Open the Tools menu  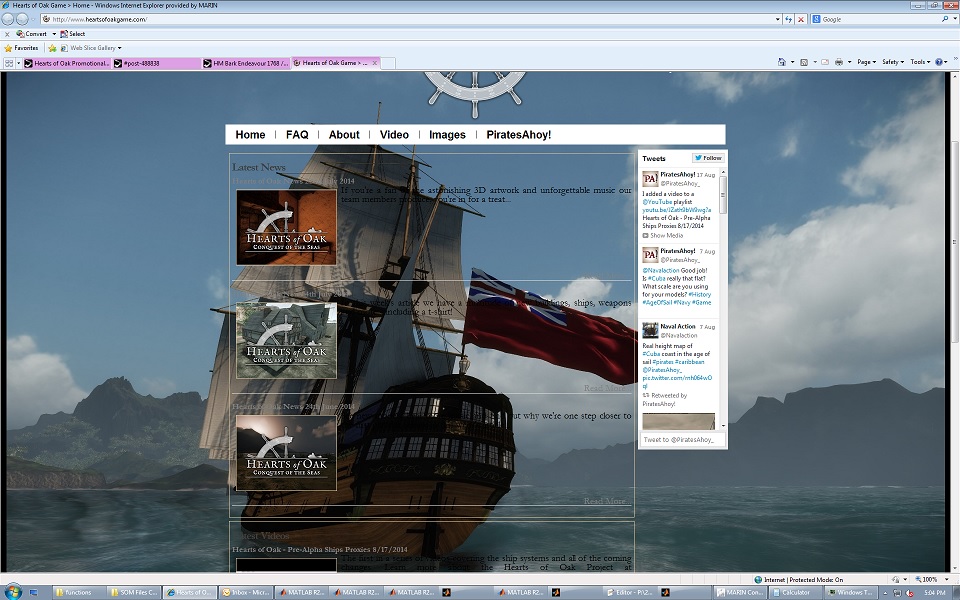[920, 62]
